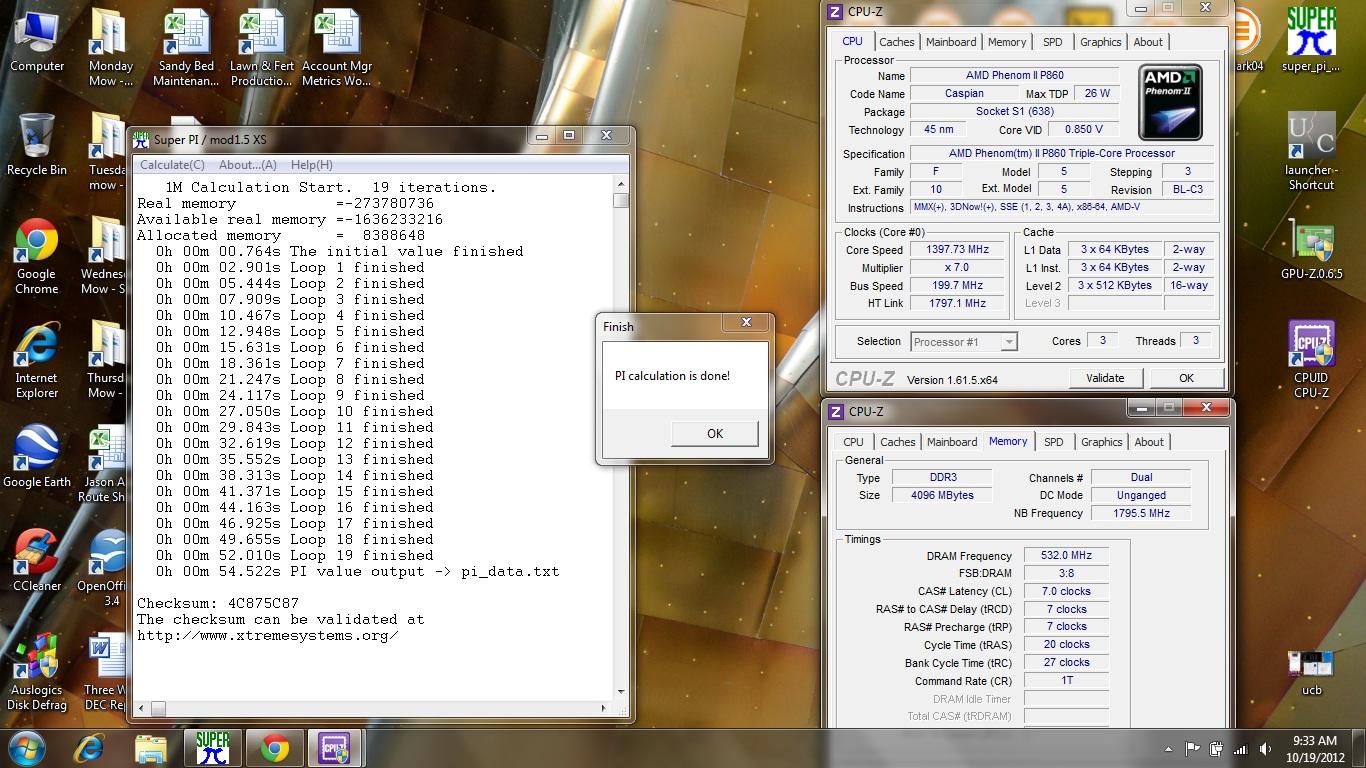Switch to CPU-Z taskbar button
Viewport: 1366px width, 768px height.
coord(334,748)
